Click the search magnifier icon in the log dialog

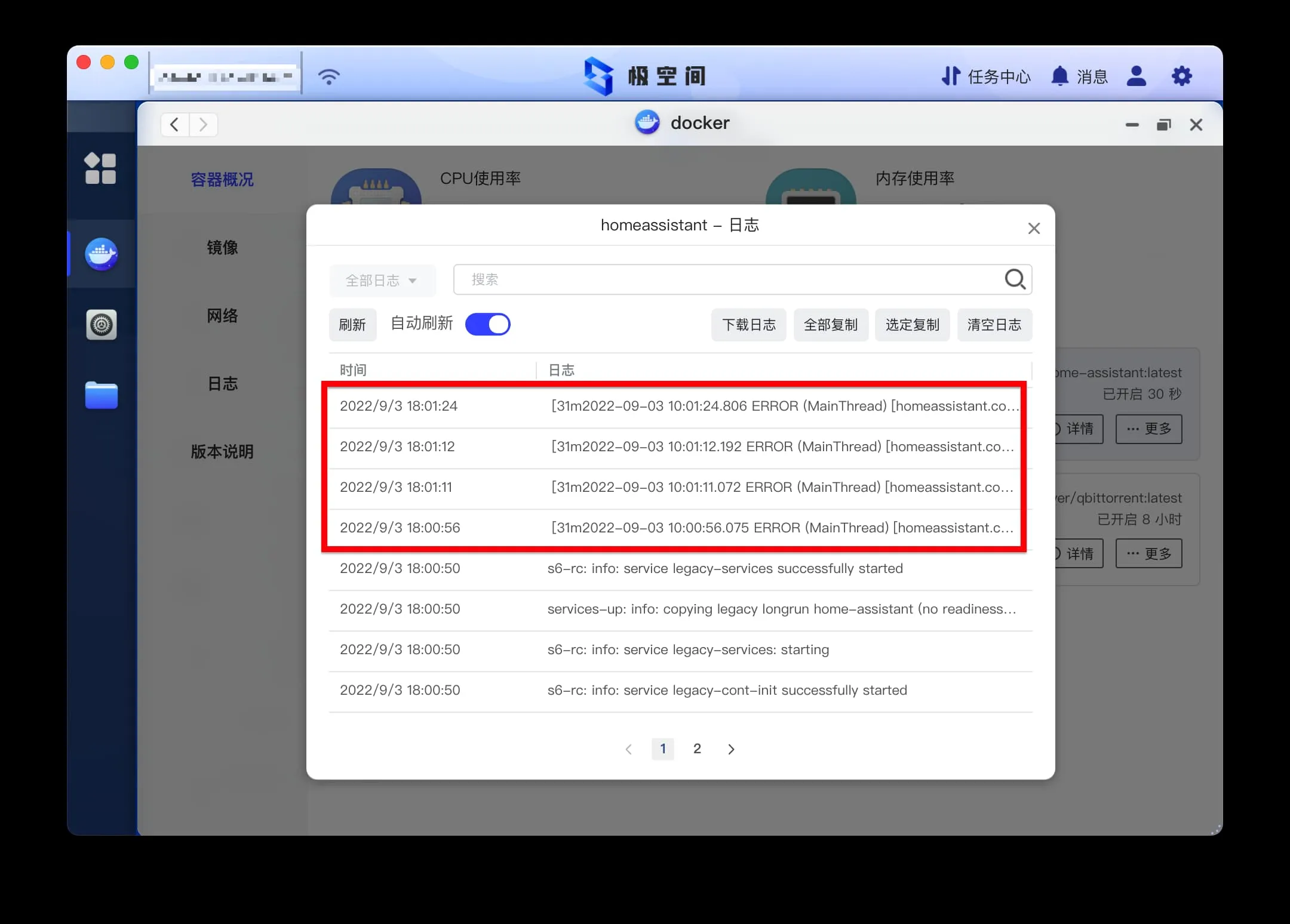tap(1015, 279)
